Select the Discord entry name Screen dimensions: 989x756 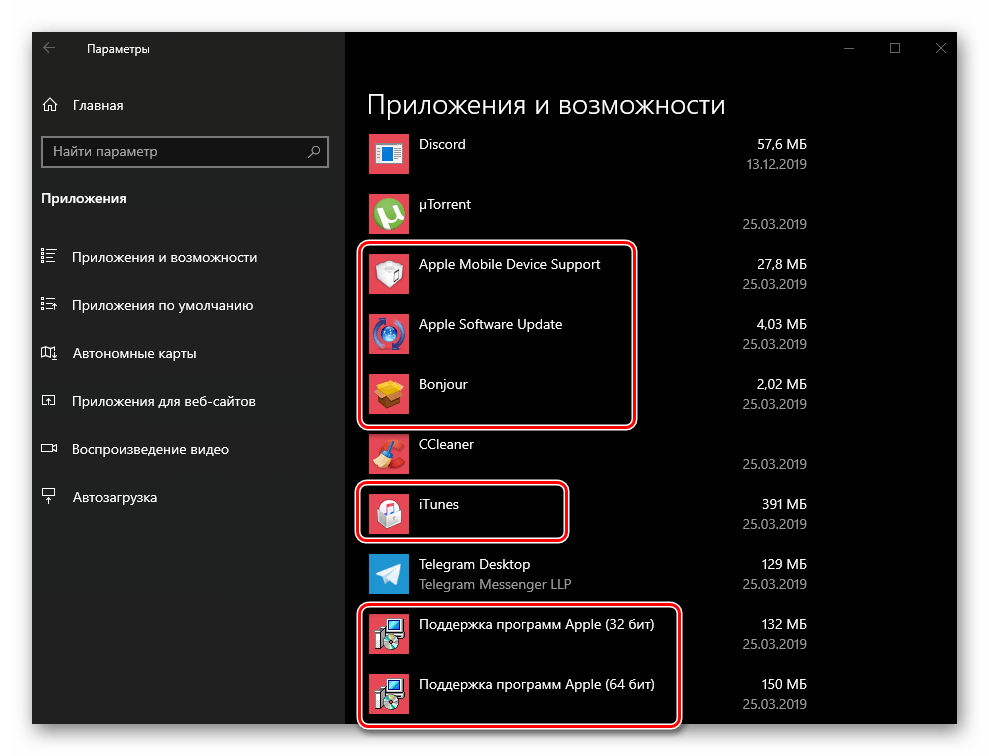click(442, 144)
